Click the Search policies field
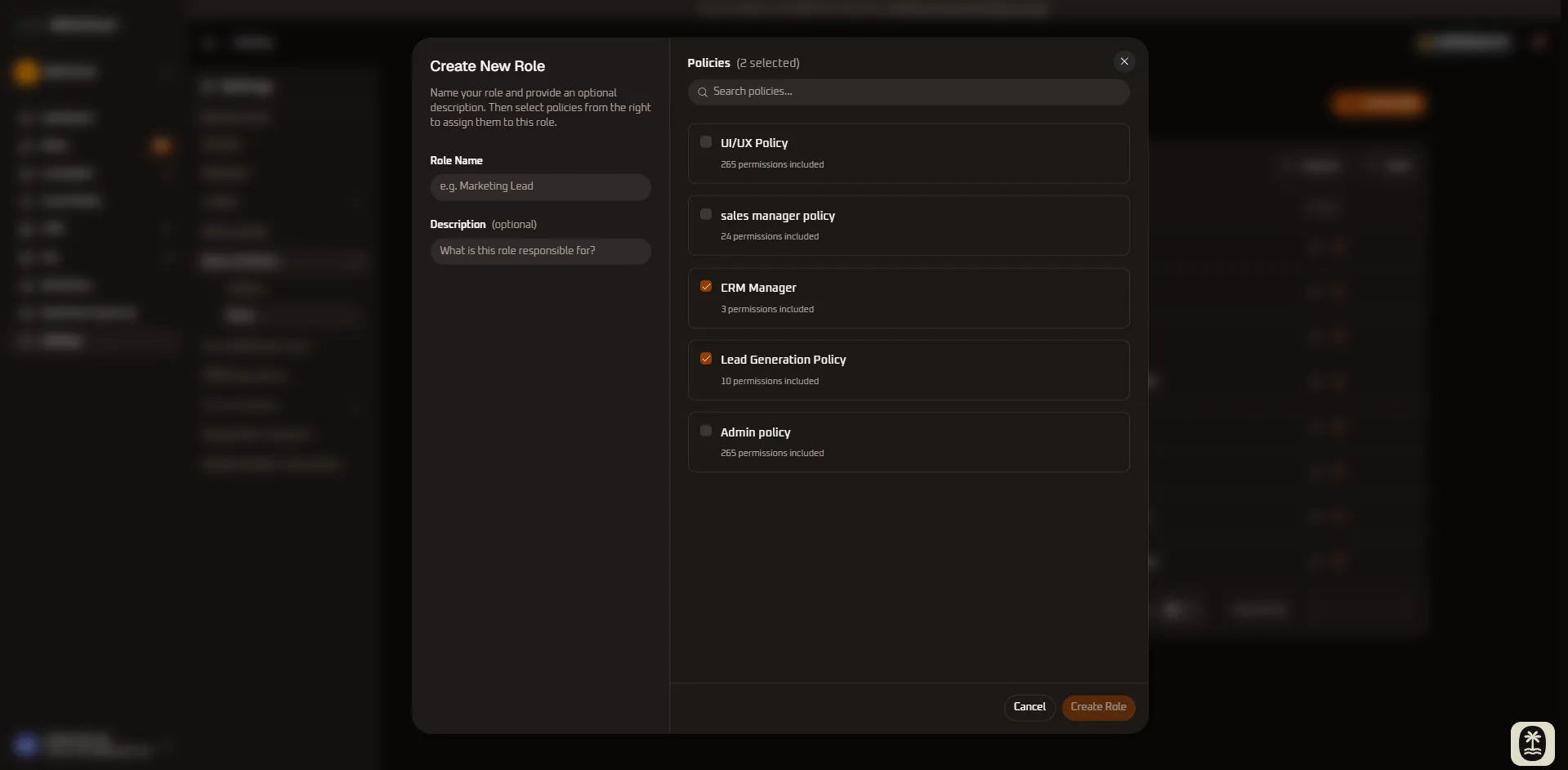Image resolution: width=1568 pixels, height=770 pixels. point(909,92)
